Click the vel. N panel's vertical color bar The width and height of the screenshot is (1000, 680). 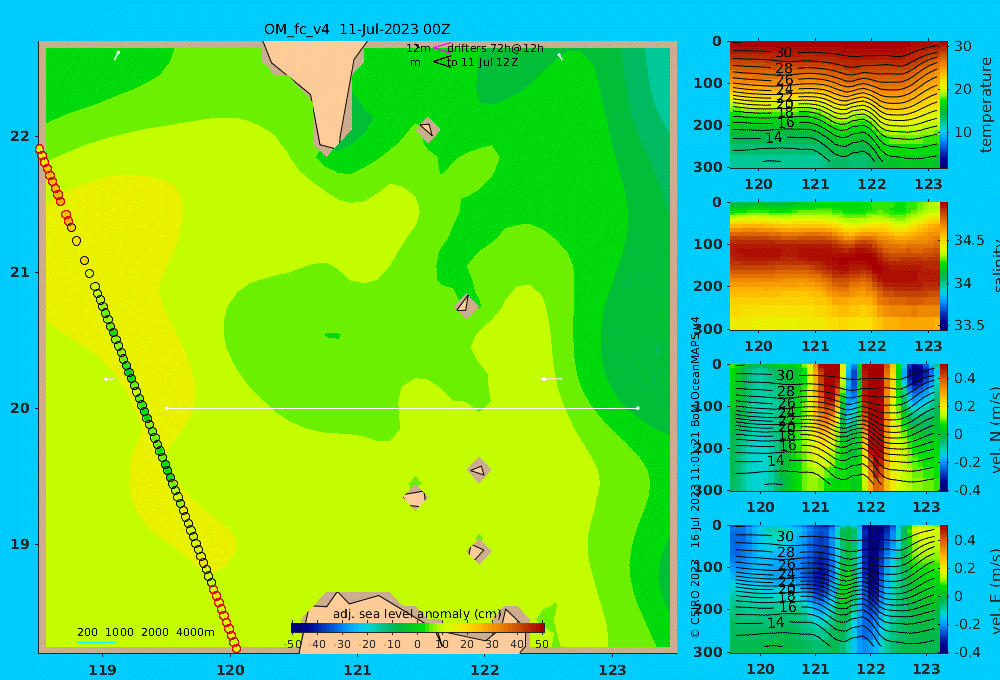(x=944, y=428)
